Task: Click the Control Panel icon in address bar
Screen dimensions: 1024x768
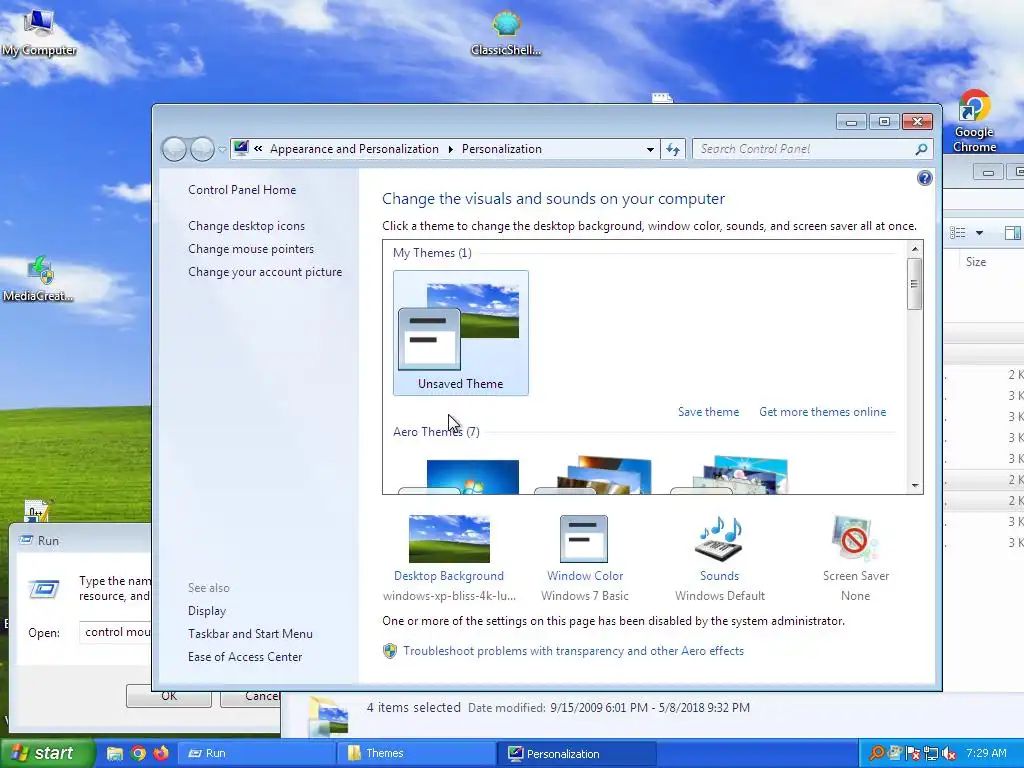Action: pyautogui.click(x=241, y=148)
